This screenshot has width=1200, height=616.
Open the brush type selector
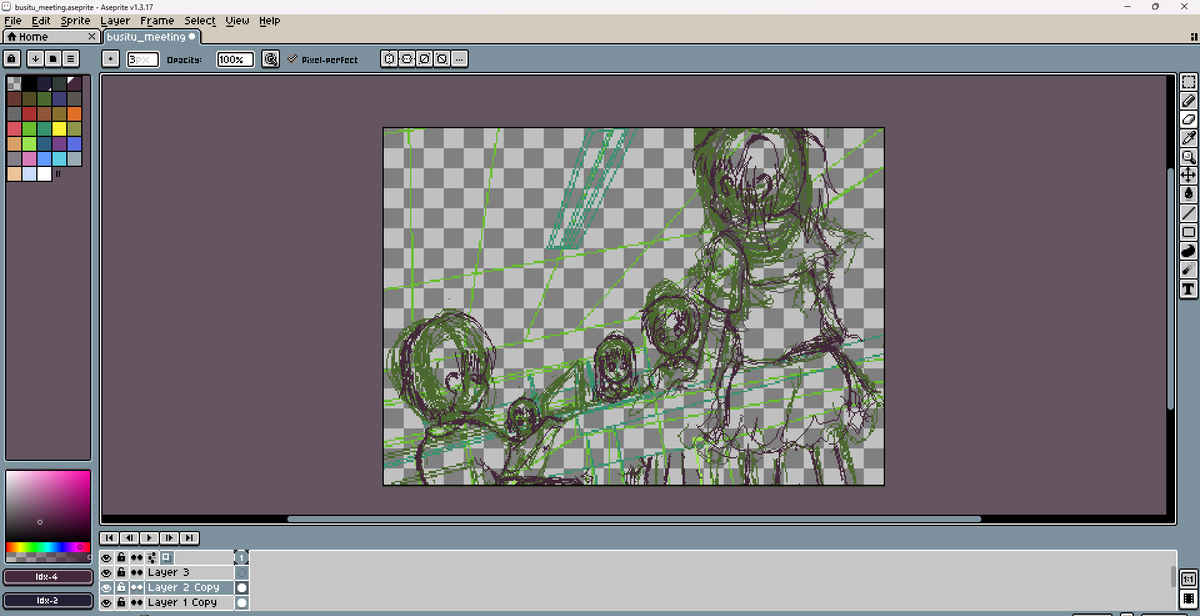110,59
